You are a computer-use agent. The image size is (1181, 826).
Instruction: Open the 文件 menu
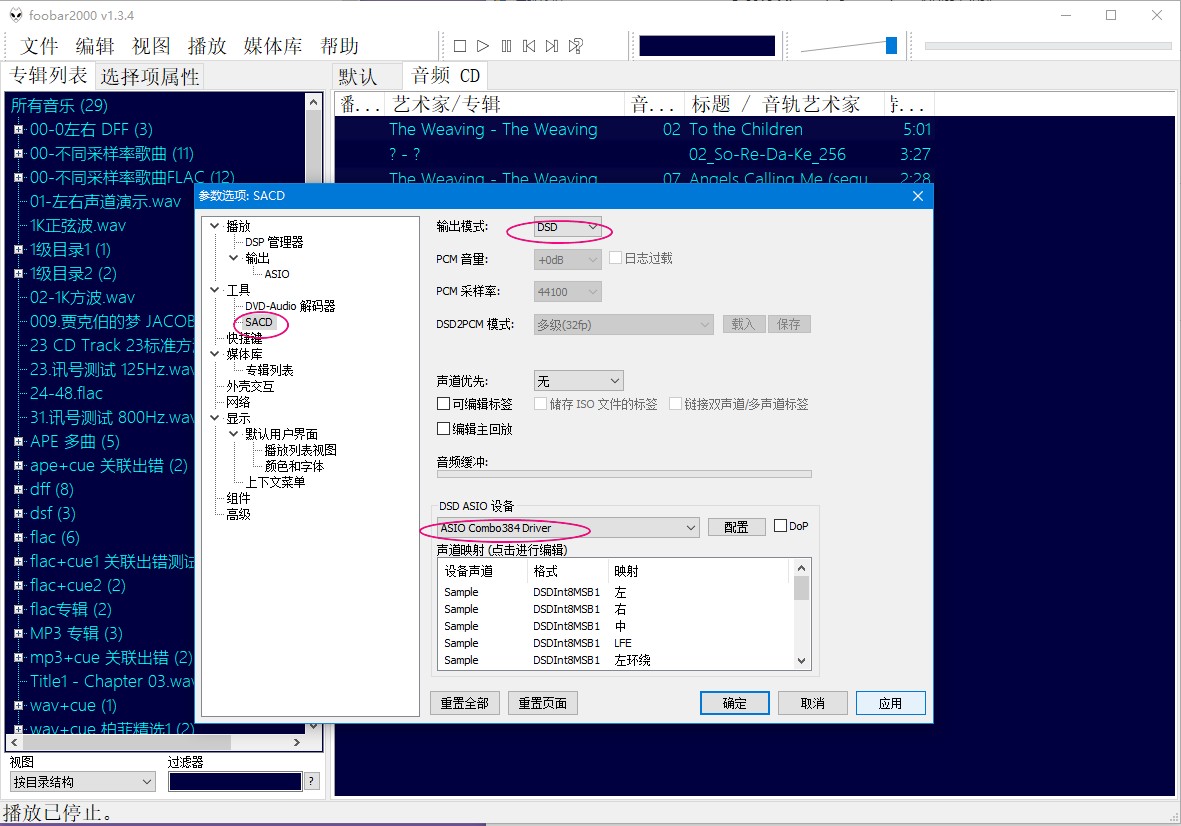[x=39, y=46]
